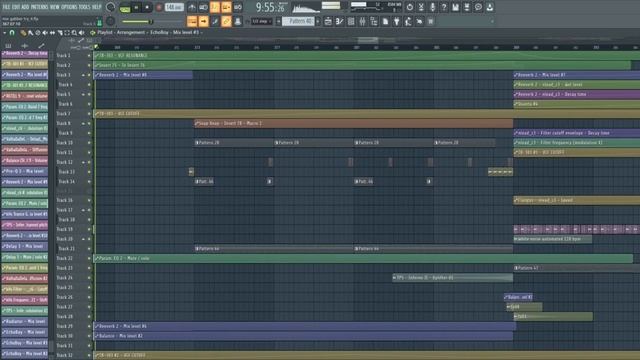Open the Browser view icon

(x=373, y=21)
